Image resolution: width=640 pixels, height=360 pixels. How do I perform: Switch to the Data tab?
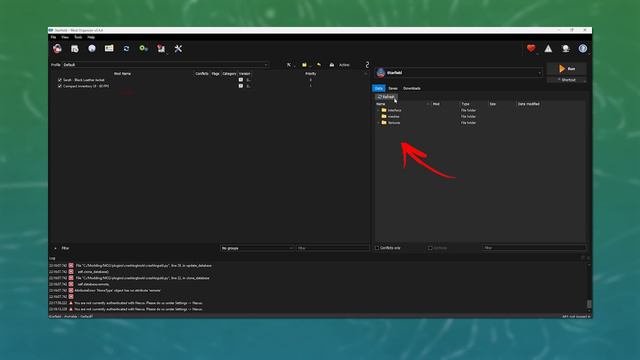click(x=379, y=88)
